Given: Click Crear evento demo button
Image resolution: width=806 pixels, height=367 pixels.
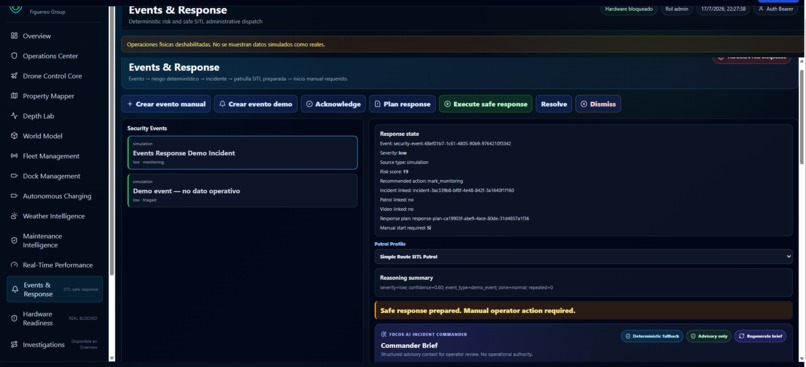Looking at the screenshot, I should pyautogui.click(x=255, y=104).
